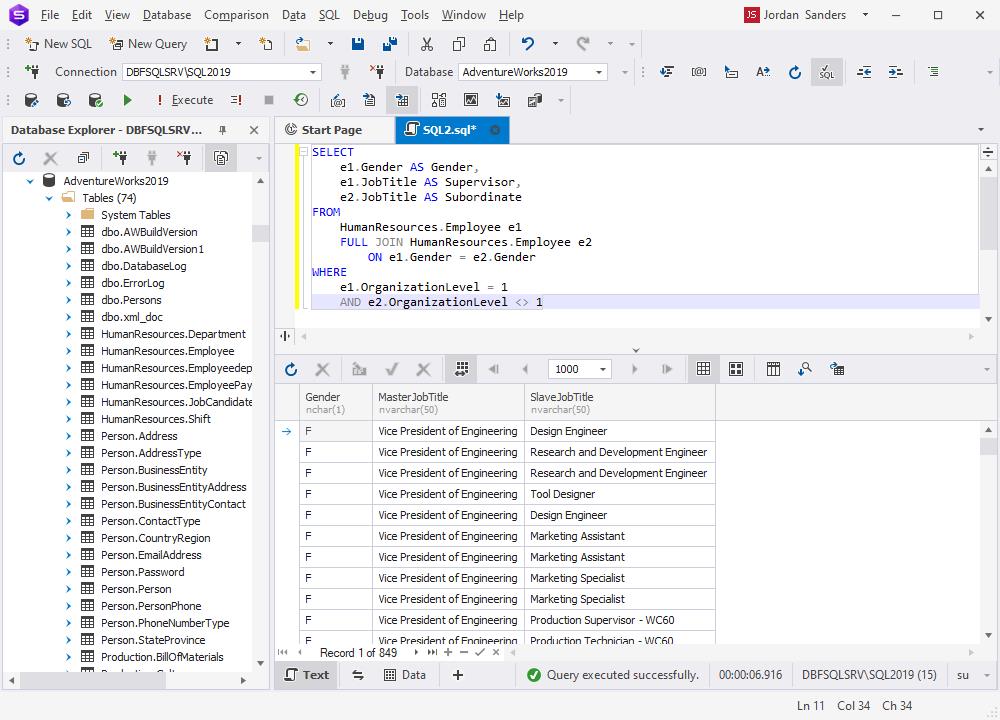Click the green Execute play icon
1000x720 pixels.
(x=127, y=100)
